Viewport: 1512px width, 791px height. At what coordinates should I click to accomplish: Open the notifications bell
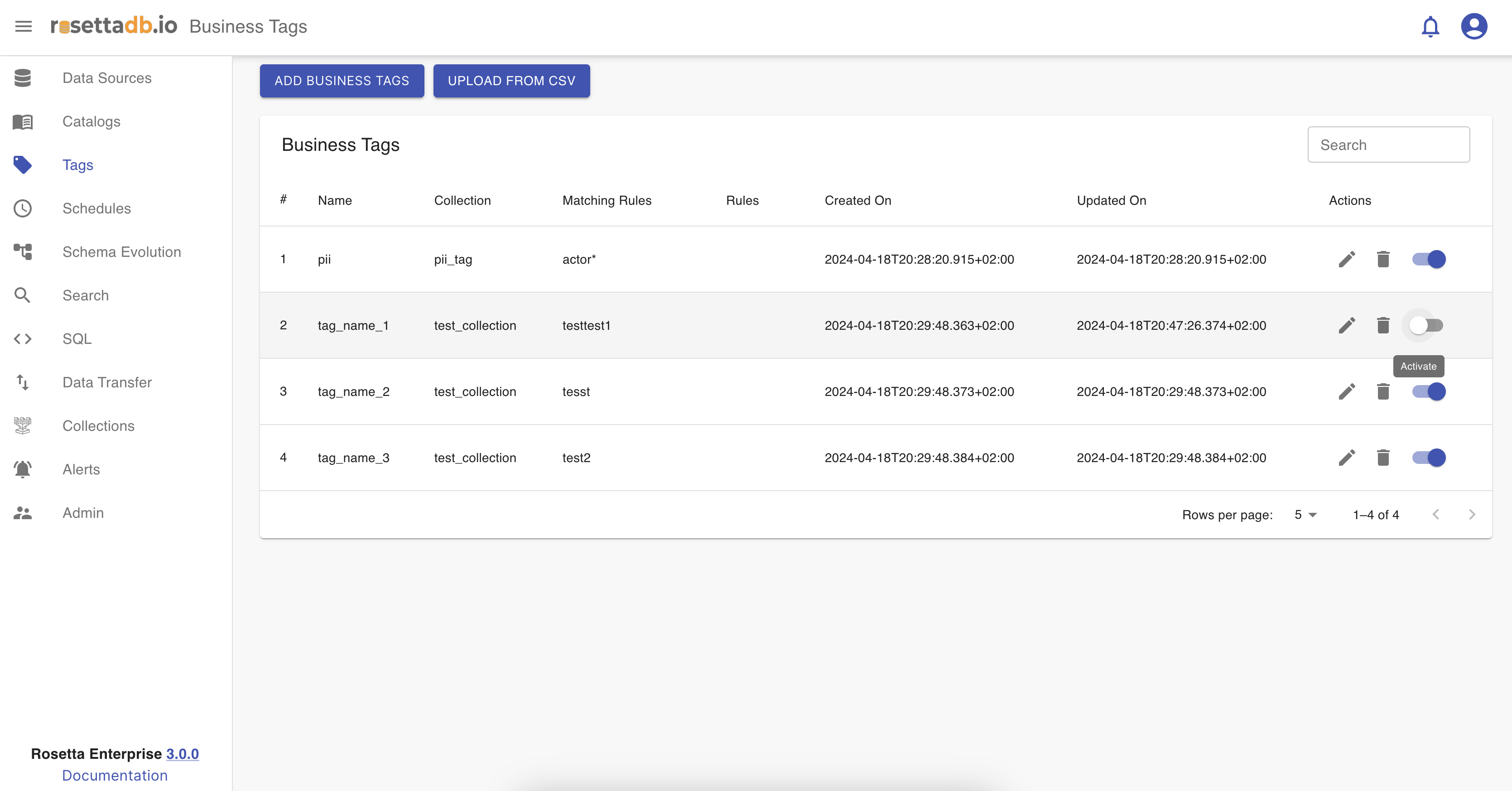click(x=1430, y=26)
